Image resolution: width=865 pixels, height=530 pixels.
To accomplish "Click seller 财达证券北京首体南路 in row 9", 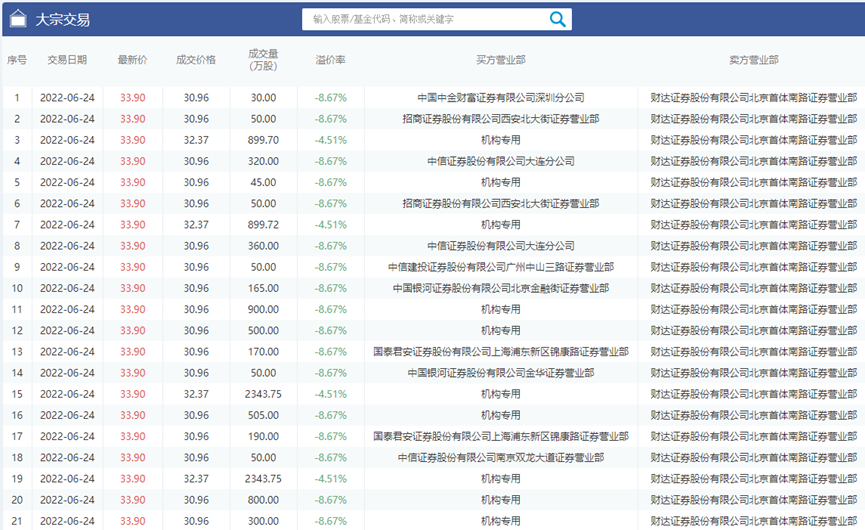I will pyautogui.click(x=754, y=267).
